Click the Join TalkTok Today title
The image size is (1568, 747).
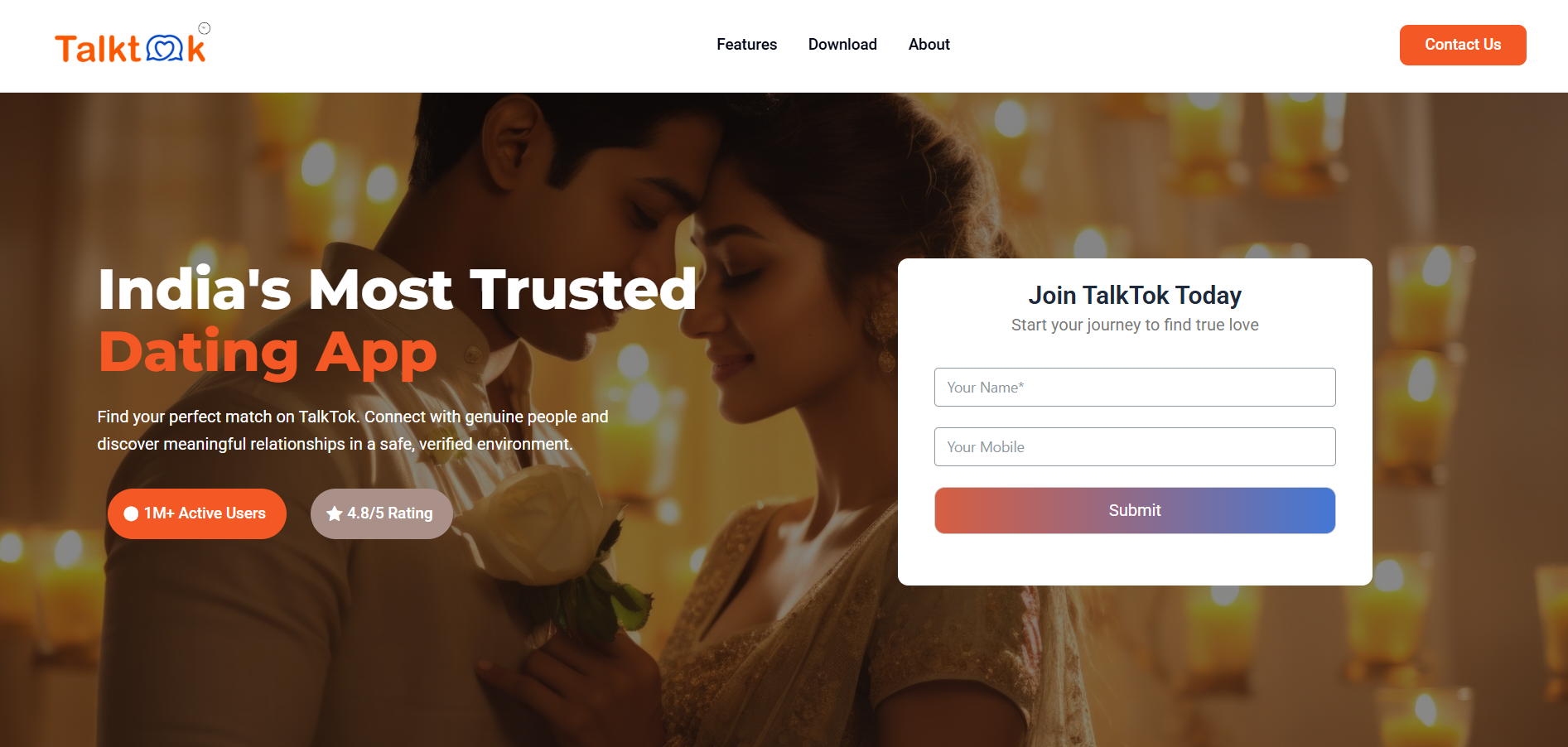coord(1135,296)
